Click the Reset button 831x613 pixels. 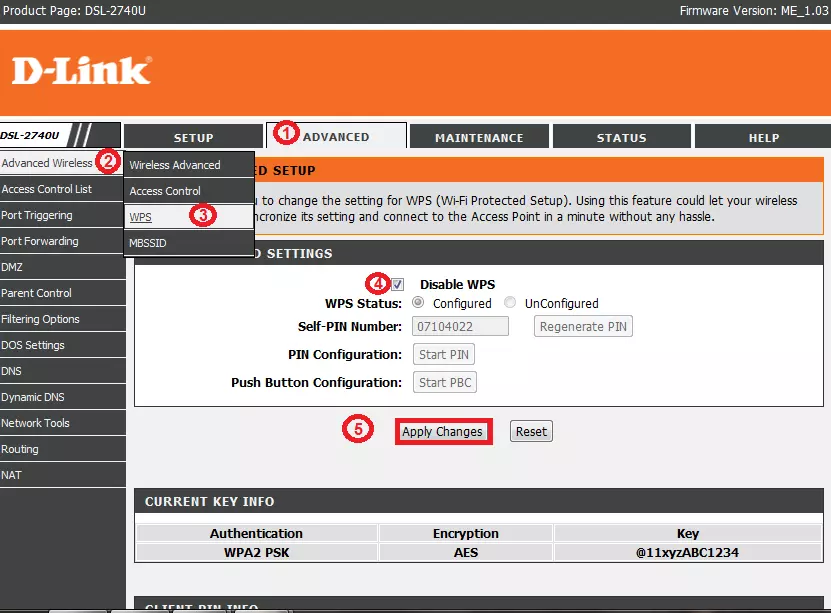(x=531, y=431)
